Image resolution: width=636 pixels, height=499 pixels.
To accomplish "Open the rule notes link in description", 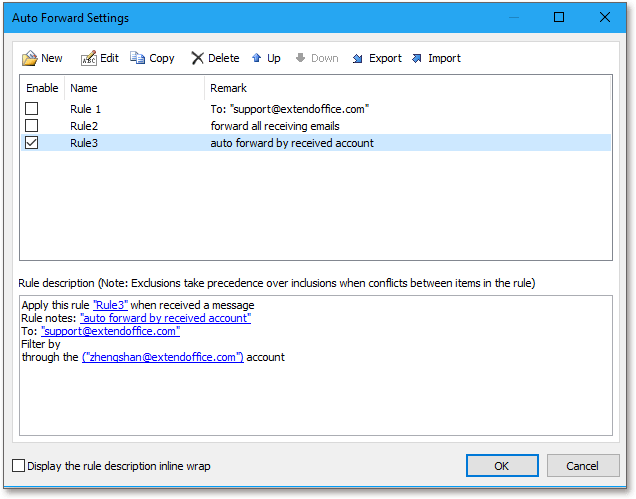I will (x=165, y=318).
